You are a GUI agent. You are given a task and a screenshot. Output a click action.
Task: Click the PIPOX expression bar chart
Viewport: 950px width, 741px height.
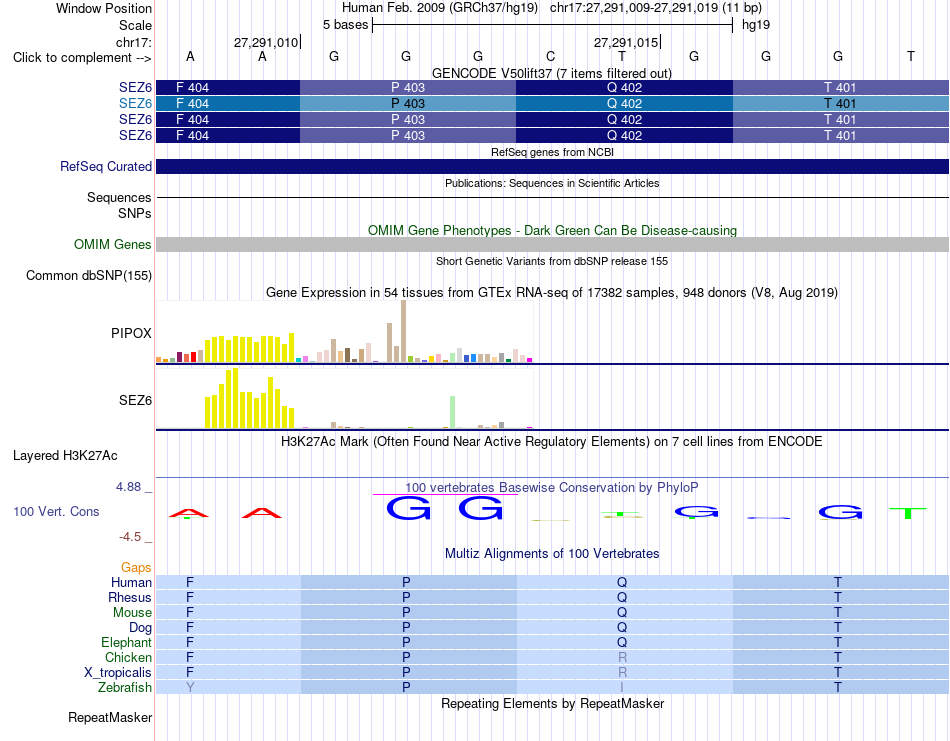[344, 331]
